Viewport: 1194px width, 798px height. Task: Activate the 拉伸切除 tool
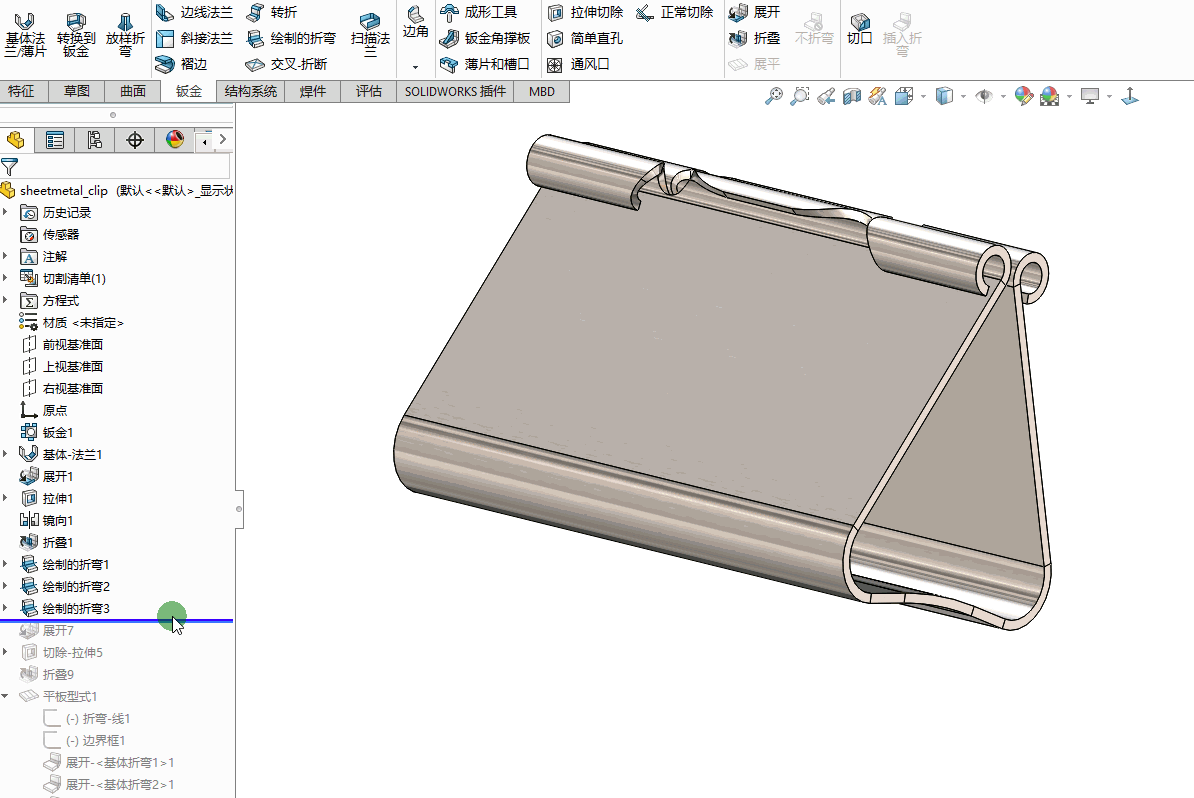[x=585, y=12]
